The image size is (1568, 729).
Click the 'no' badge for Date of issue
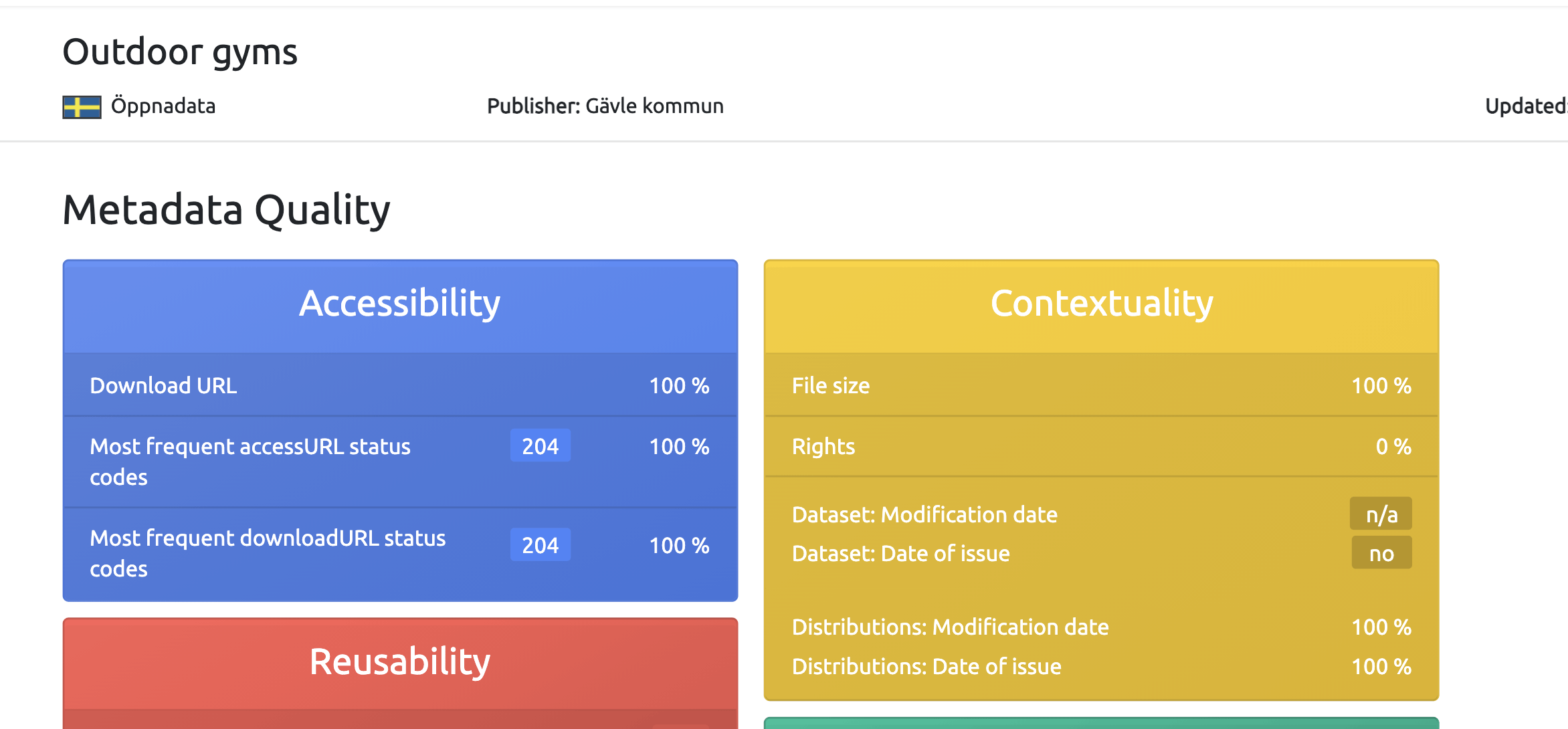click(x=1381, y=554)
